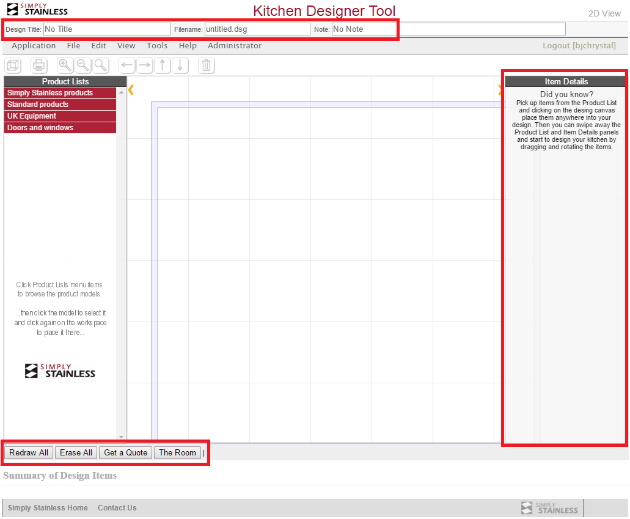The image size is (630, 519).
Task: Open the Simply Stainless Home footer link
Action: 48,508
